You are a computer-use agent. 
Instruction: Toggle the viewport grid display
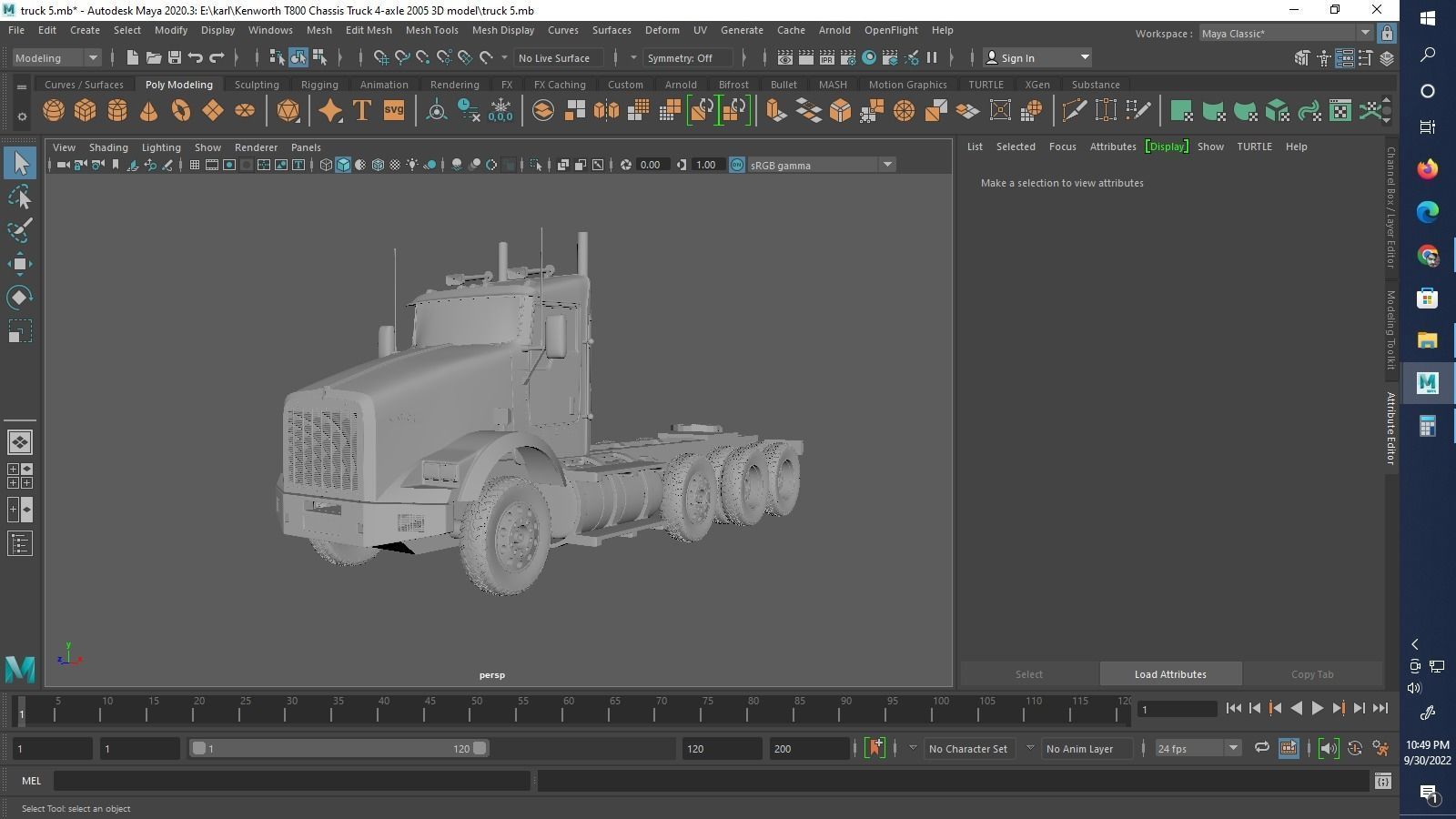tap(194, 165)
